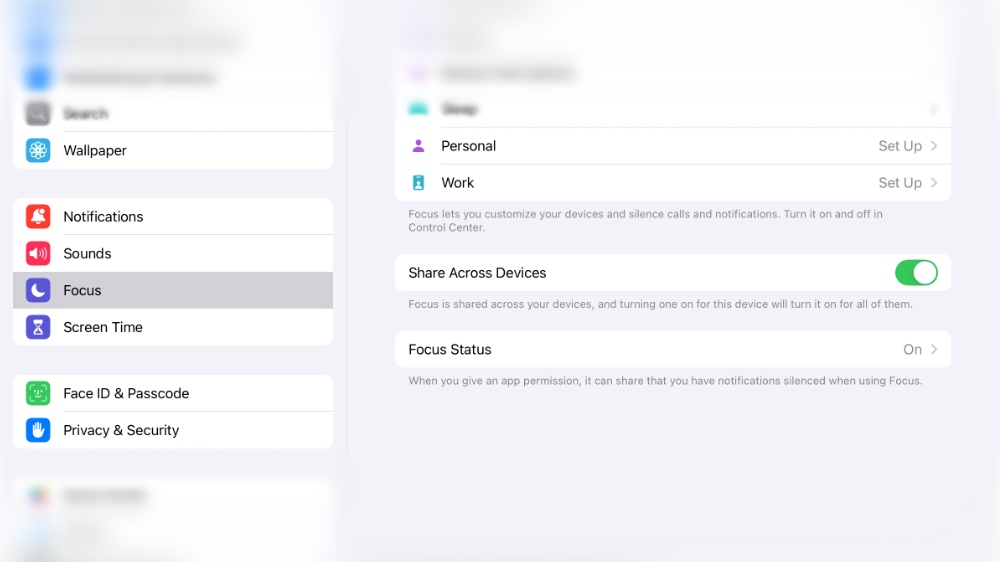Open the Search item in sidebar
Viewport: 1000px width, 562px height.
[x=85, y=114]
